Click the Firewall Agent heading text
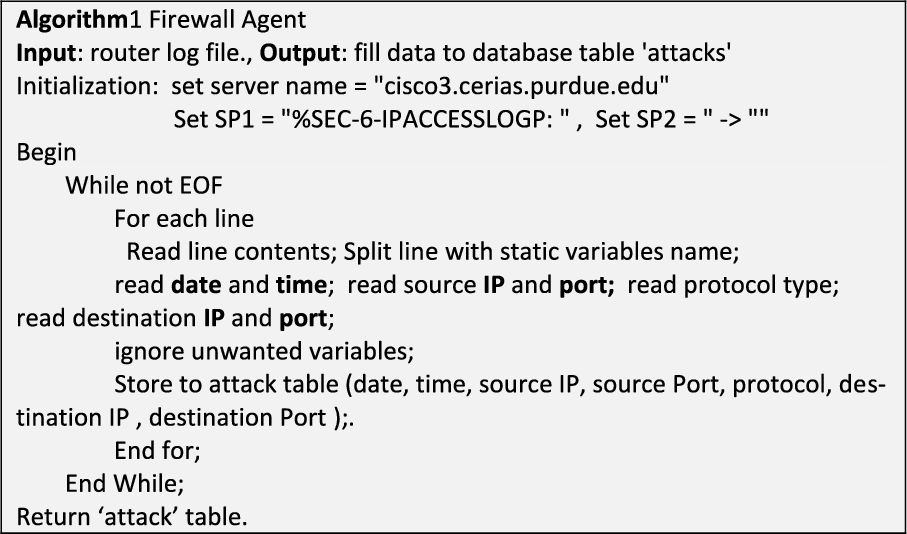This screenshot has height=534, width=907. [227, 20]
